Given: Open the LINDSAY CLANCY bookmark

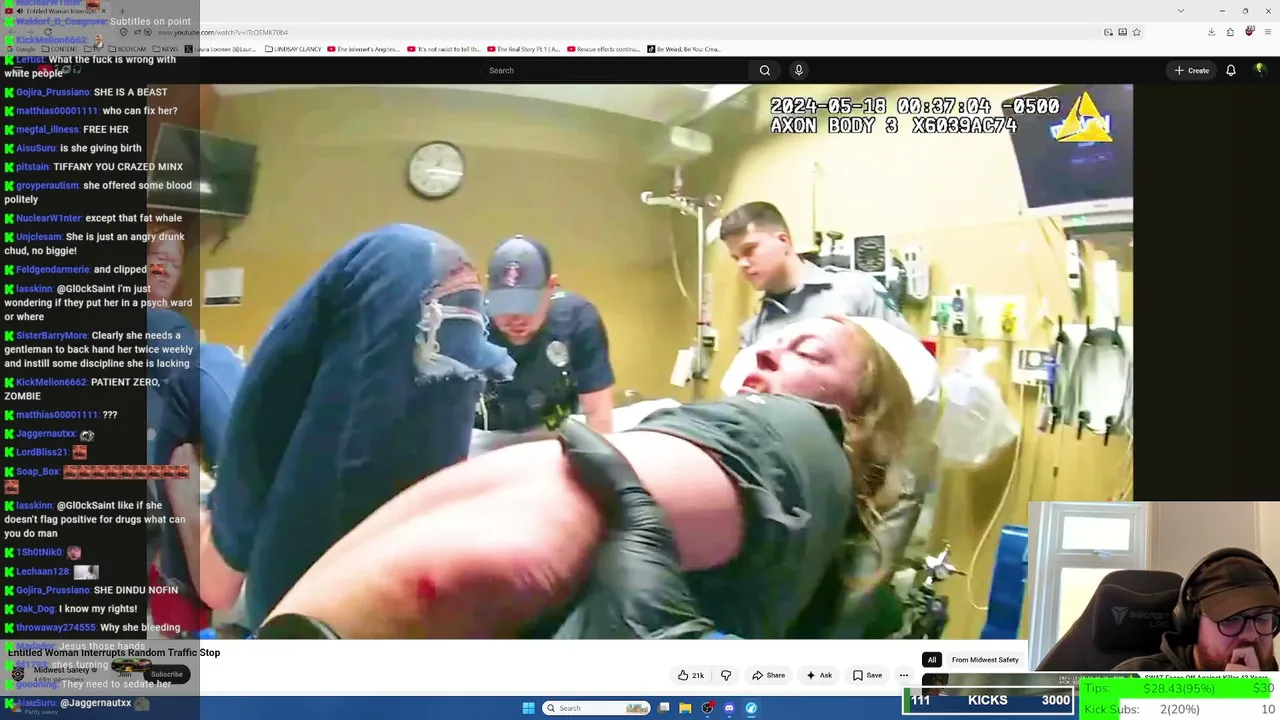Looking at the screenshot, I should (294, 49).
